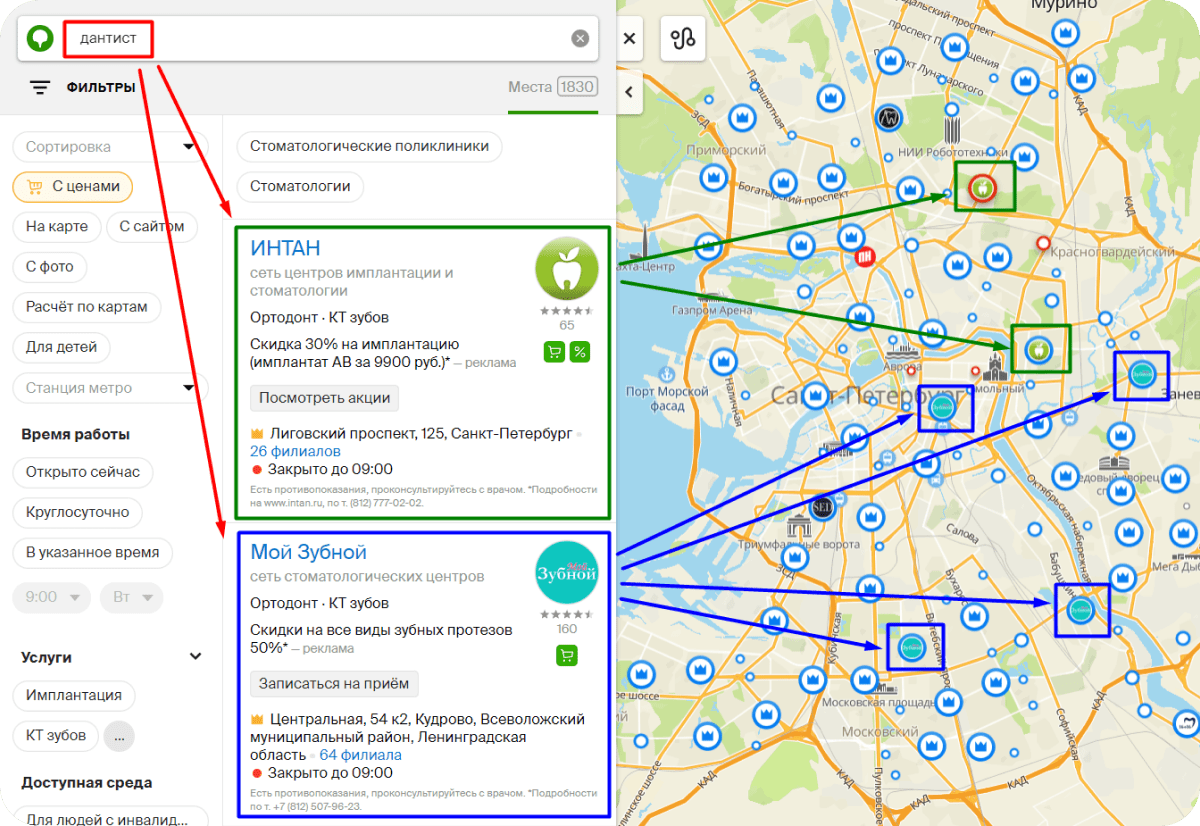Click the Центральная, 54 к2 address text

pos(428,737)
